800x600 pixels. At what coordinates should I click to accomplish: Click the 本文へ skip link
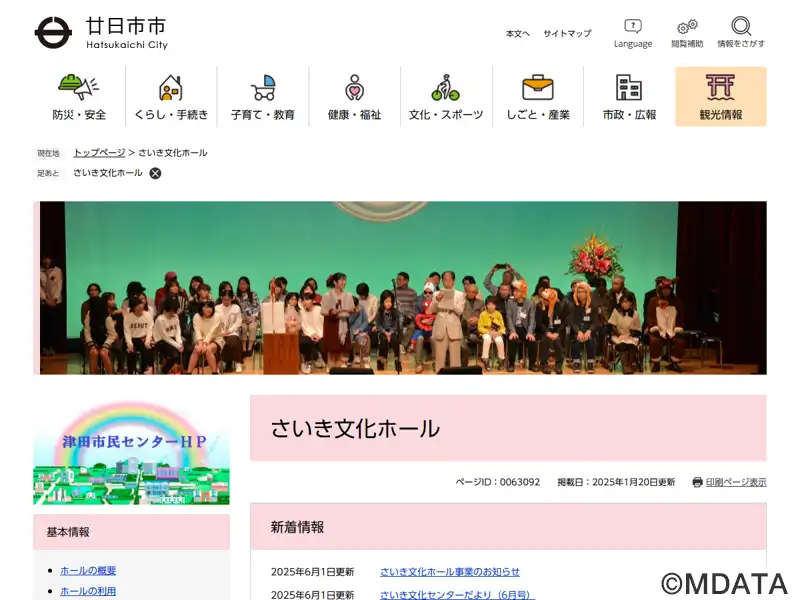coord(517,34)
